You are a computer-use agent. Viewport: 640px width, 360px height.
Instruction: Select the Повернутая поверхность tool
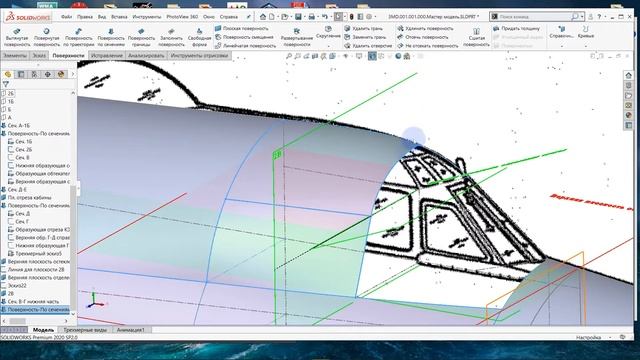[x=47, y=37]
